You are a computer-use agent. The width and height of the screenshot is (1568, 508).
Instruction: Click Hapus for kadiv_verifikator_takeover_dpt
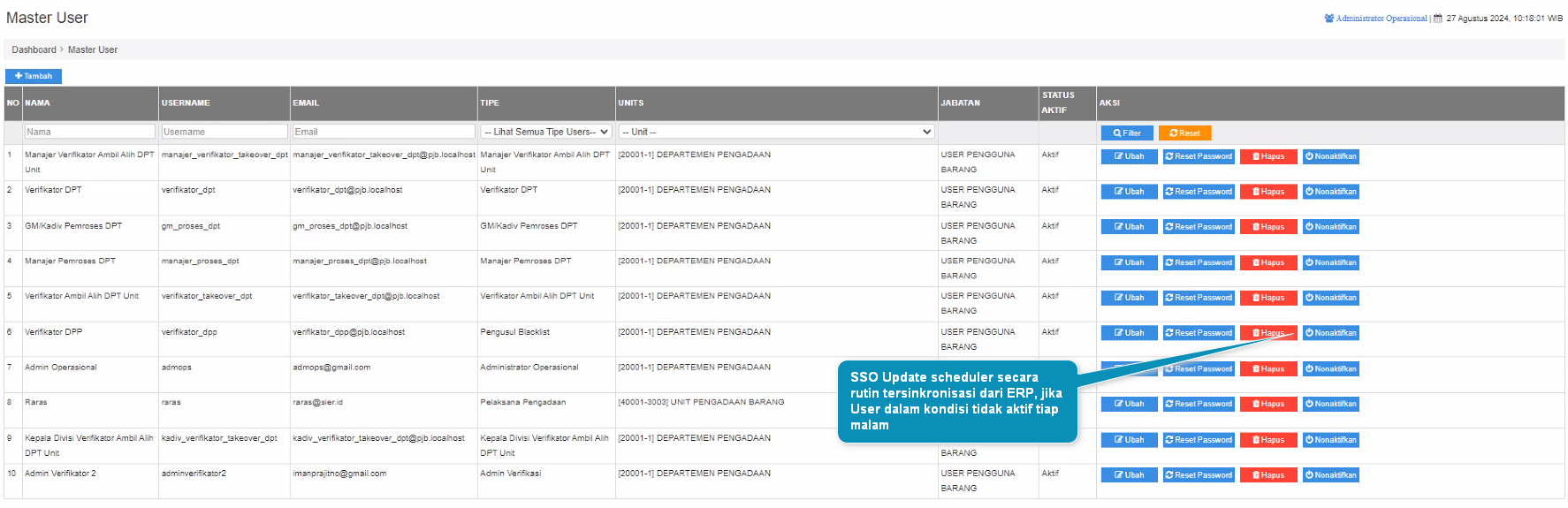1268,440
